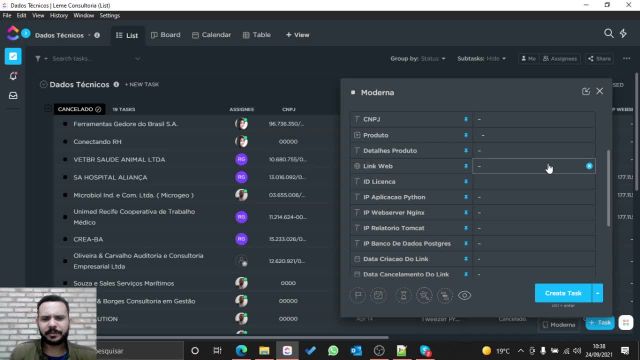This screenshot has width=640, height=360.
Task: Close the Moderna task creation panel
Action: coord(600,91)
